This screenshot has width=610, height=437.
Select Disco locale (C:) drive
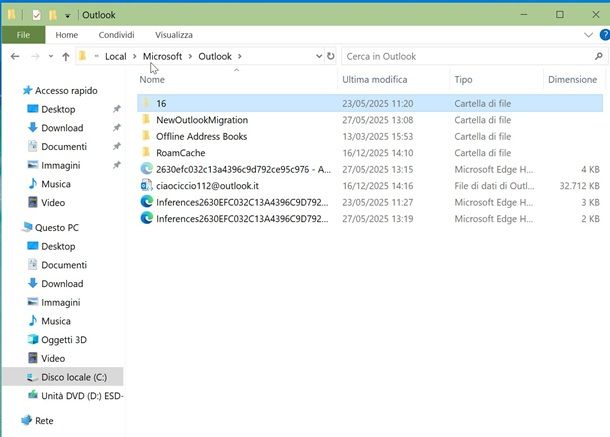coord(74,377)
